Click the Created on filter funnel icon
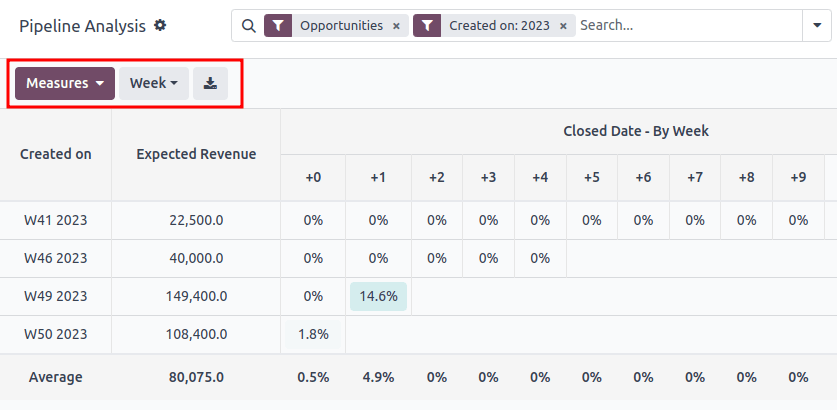 (427, 26)
